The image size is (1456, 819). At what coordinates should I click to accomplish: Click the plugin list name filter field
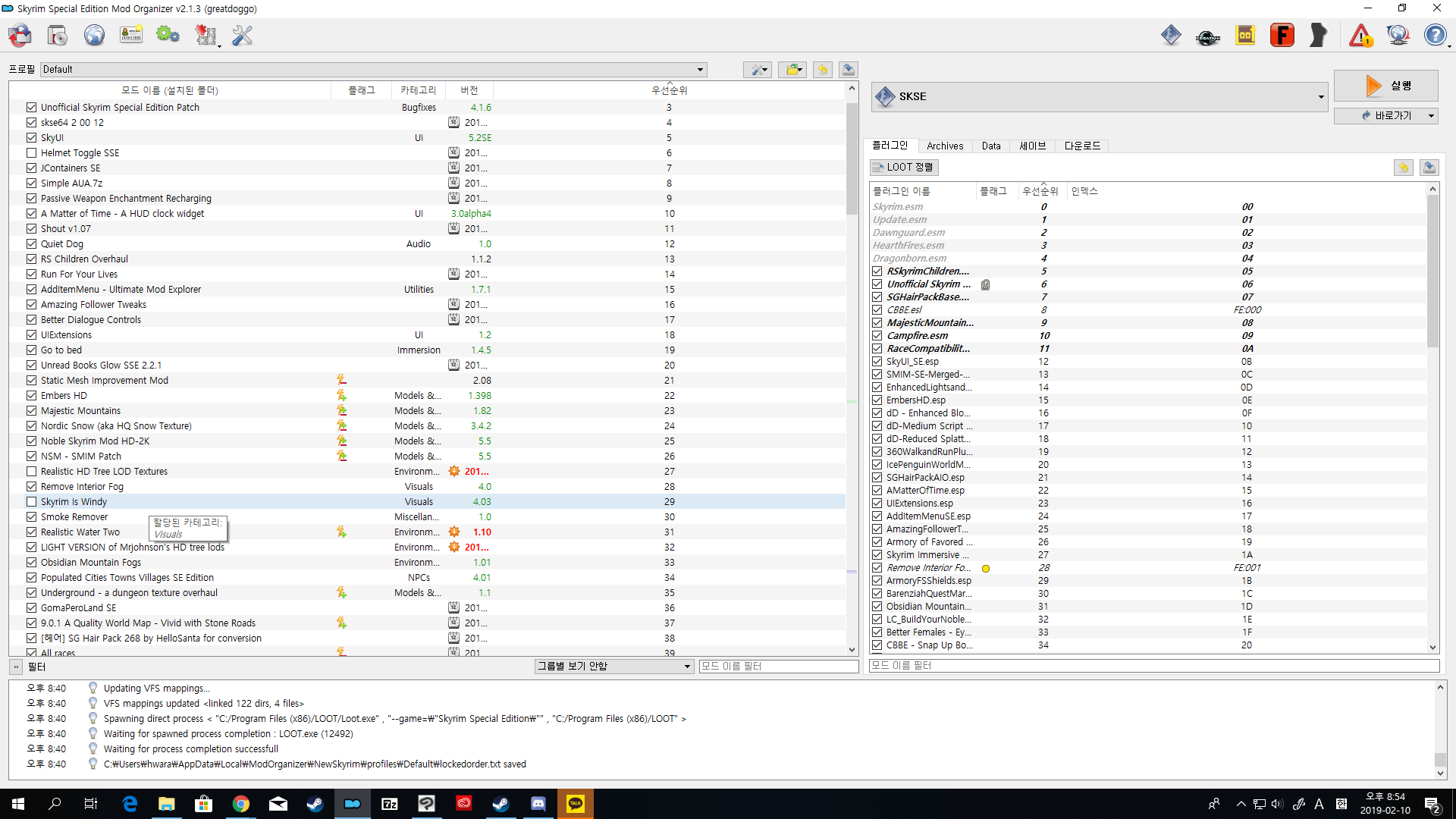pos(1154,666)
